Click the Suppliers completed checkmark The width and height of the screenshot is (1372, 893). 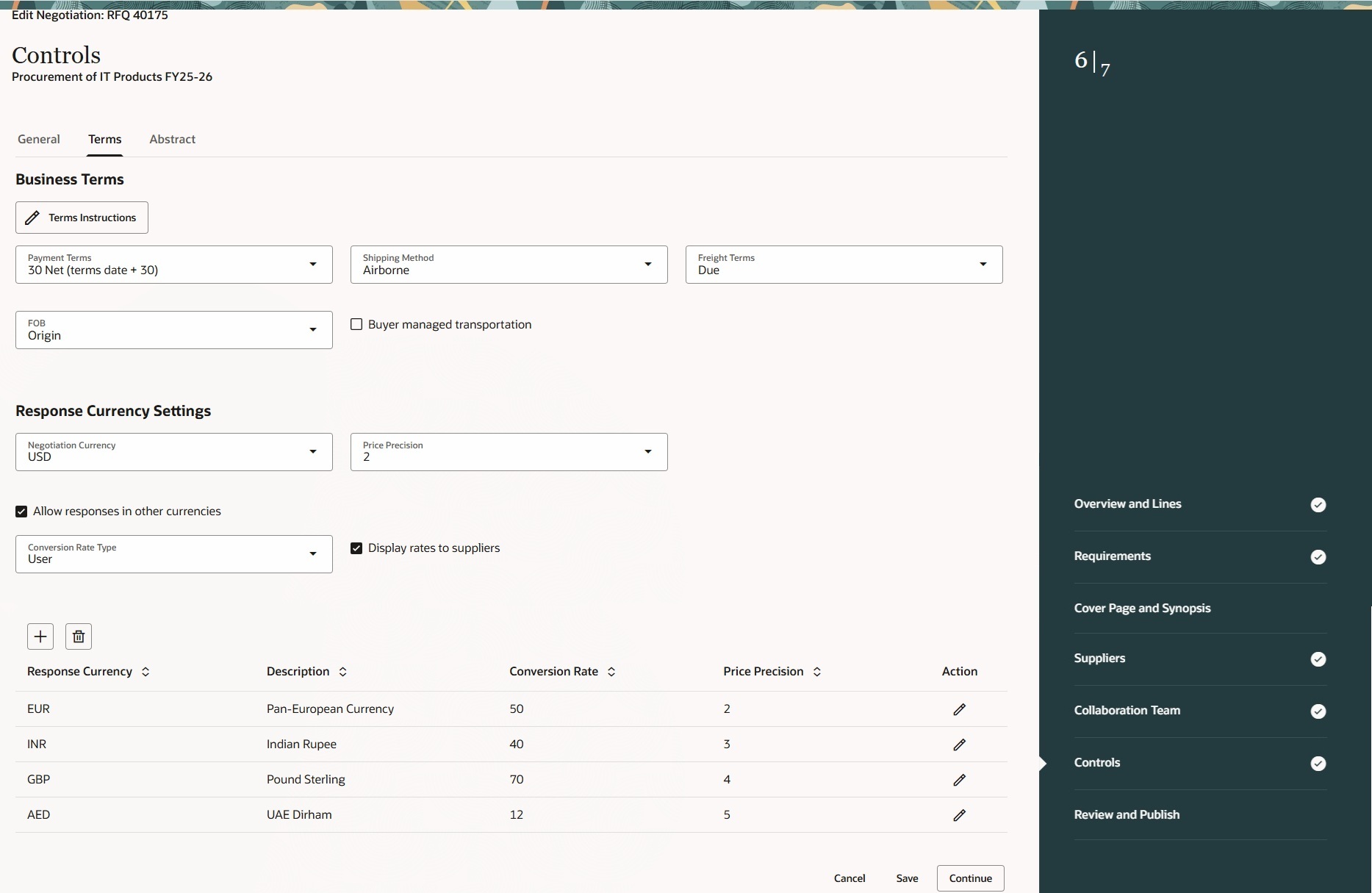tap(1318, 659)
